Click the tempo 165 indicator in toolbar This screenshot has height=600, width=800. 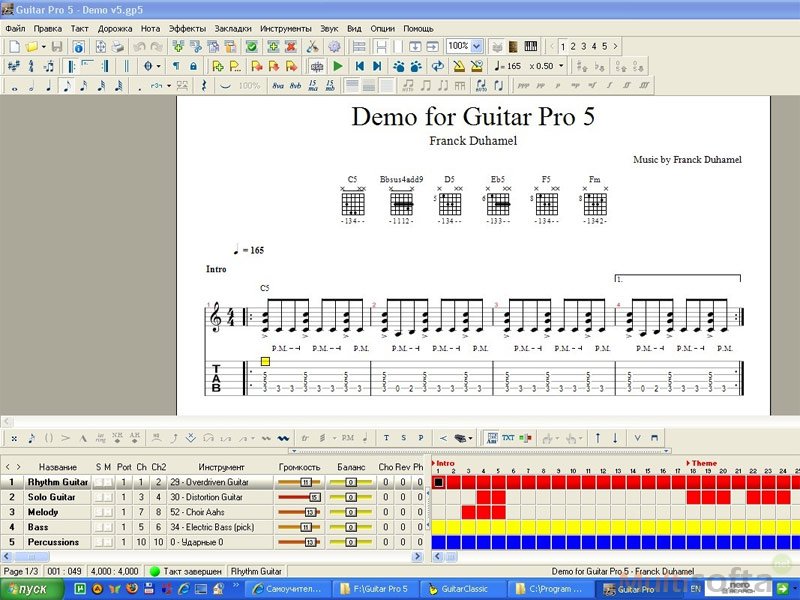(508, 66)
